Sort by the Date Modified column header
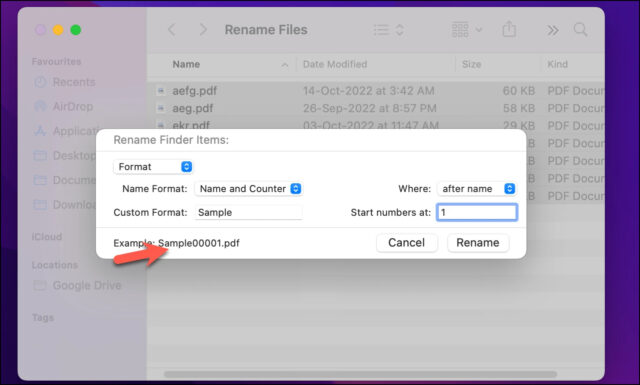This screenshot has height=385, width=640. click(x=335, y=64)
